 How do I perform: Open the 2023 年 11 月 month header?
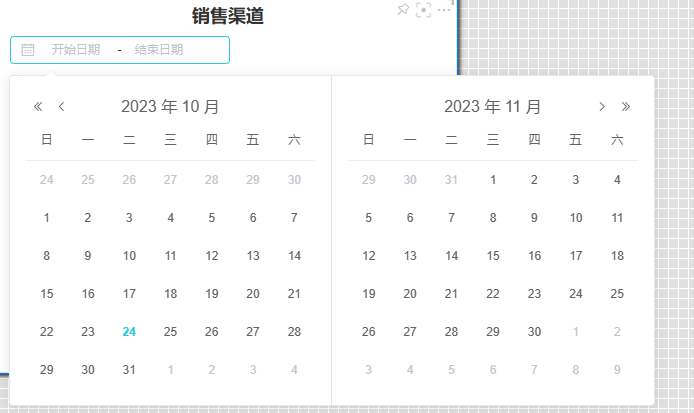click(493, 106)
